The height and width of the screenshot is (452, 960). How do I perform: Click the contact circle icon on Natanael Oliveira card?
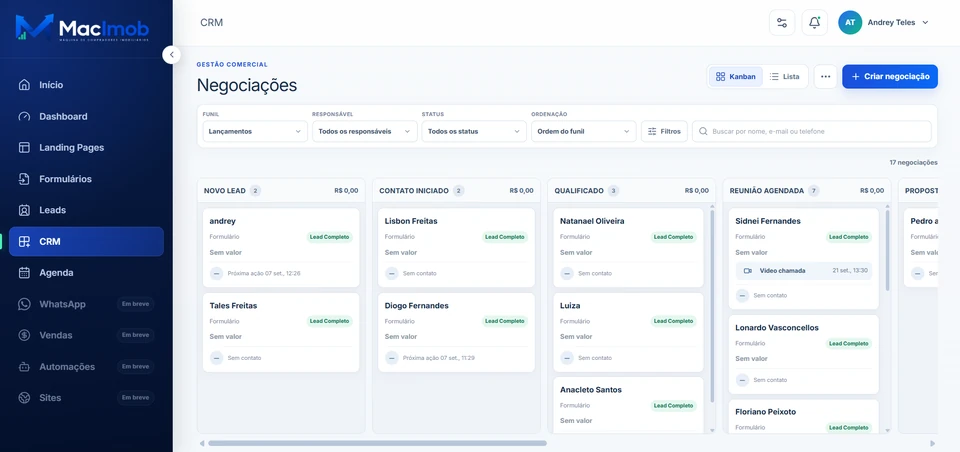click(x=567, y=273)
